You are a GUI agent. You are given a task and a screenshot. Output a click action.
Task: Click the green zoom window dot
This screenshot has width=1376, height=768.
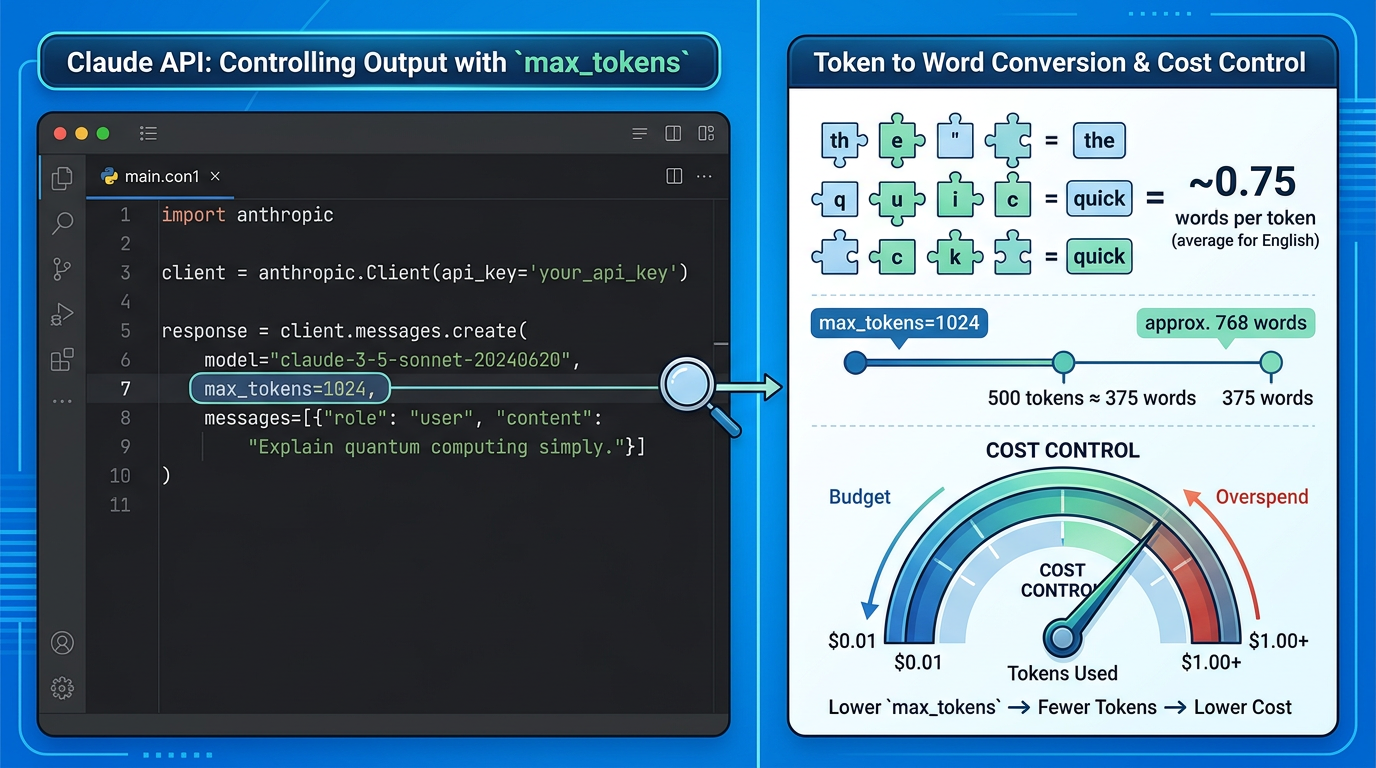pos(103,133)
